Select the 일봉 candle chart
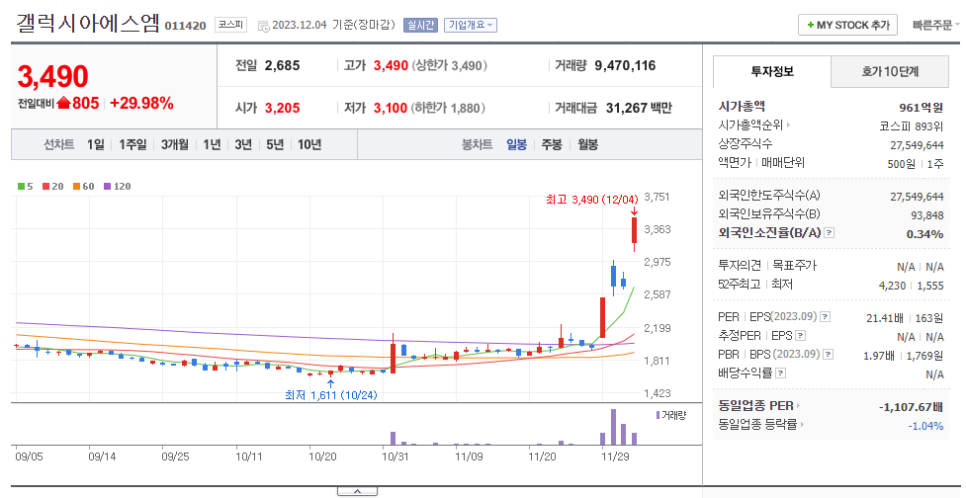Image resolution: width=966 pixels, height=498 pixels. [x=516, y=145]
